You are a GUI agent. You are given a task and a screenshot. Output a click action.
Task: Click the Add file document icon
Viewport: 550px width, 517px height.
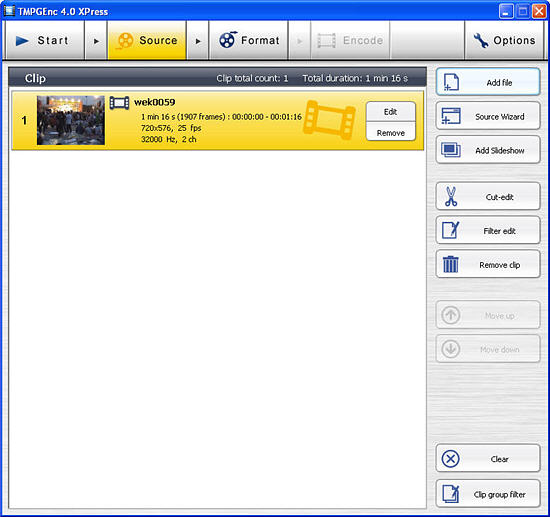[x=451, y=82]
